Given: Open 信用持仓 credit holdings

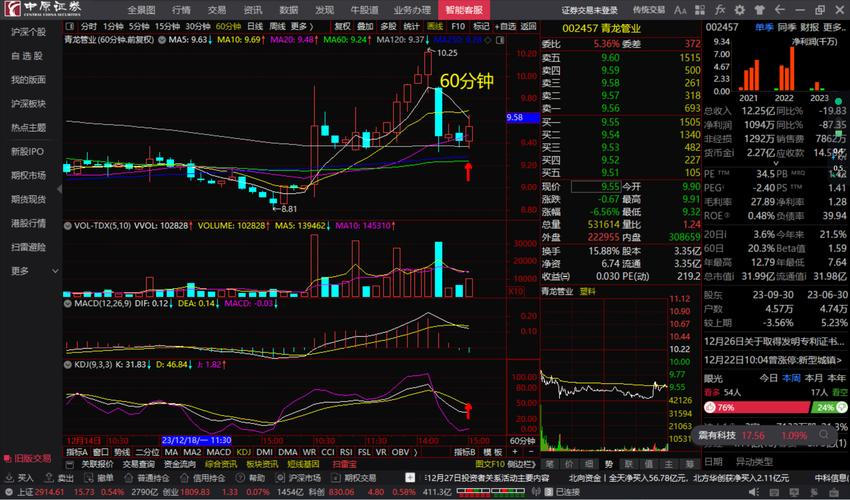Looking at the screenshot, I should click(203, 478).
